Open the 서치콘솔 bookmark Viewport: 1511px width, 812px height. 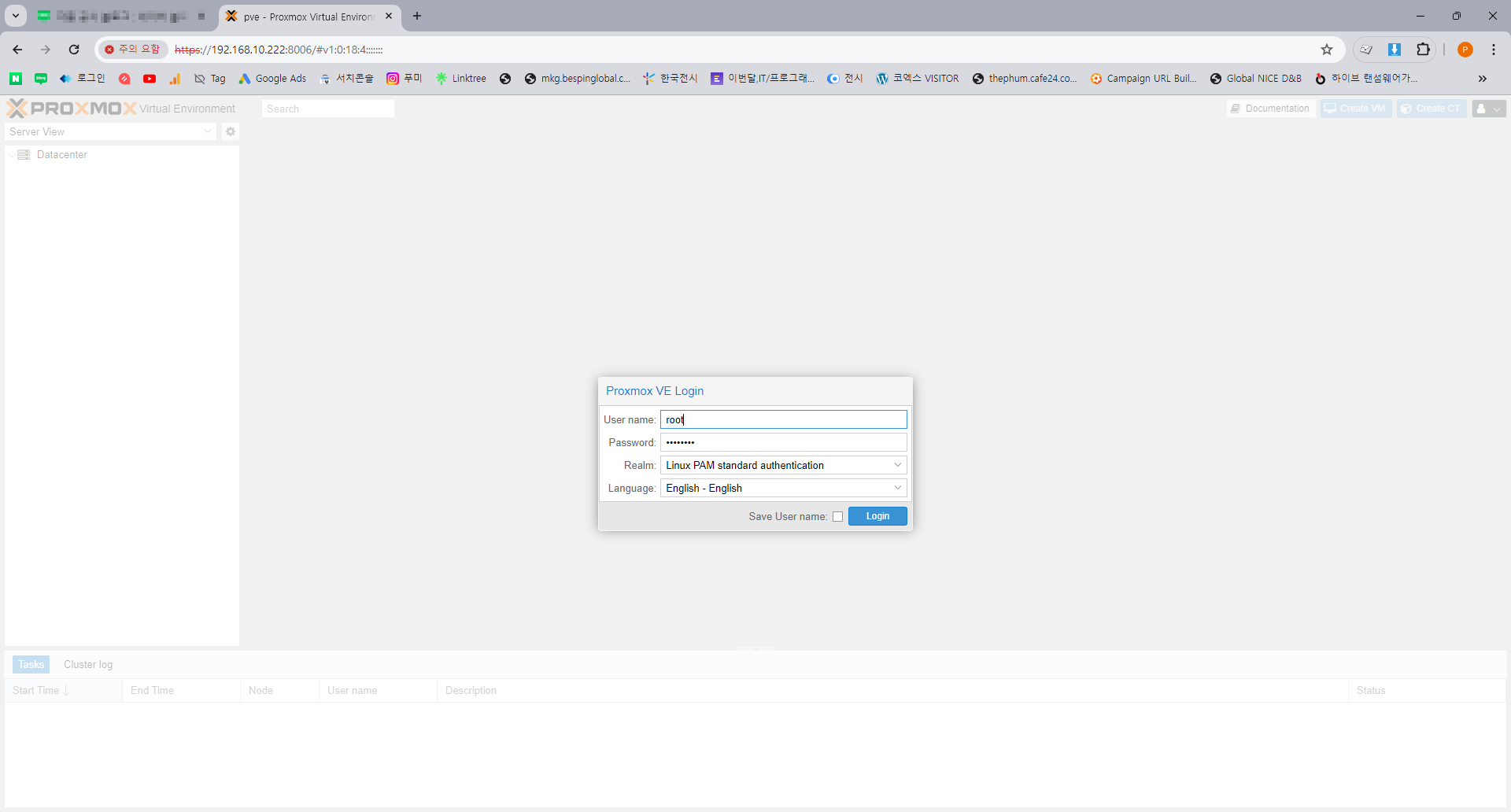pos(346,79)
